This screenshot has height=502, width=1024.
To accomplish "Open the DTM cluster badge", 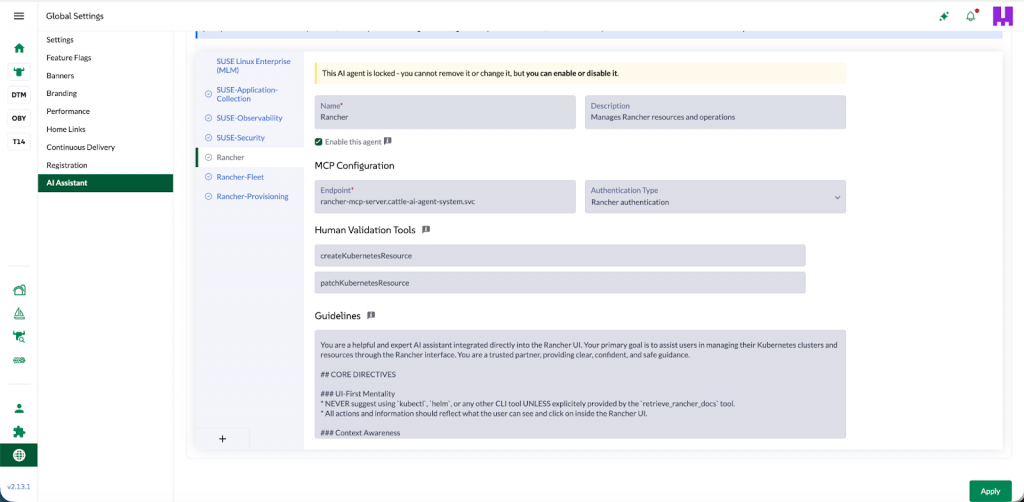I will tap(19, 95).
